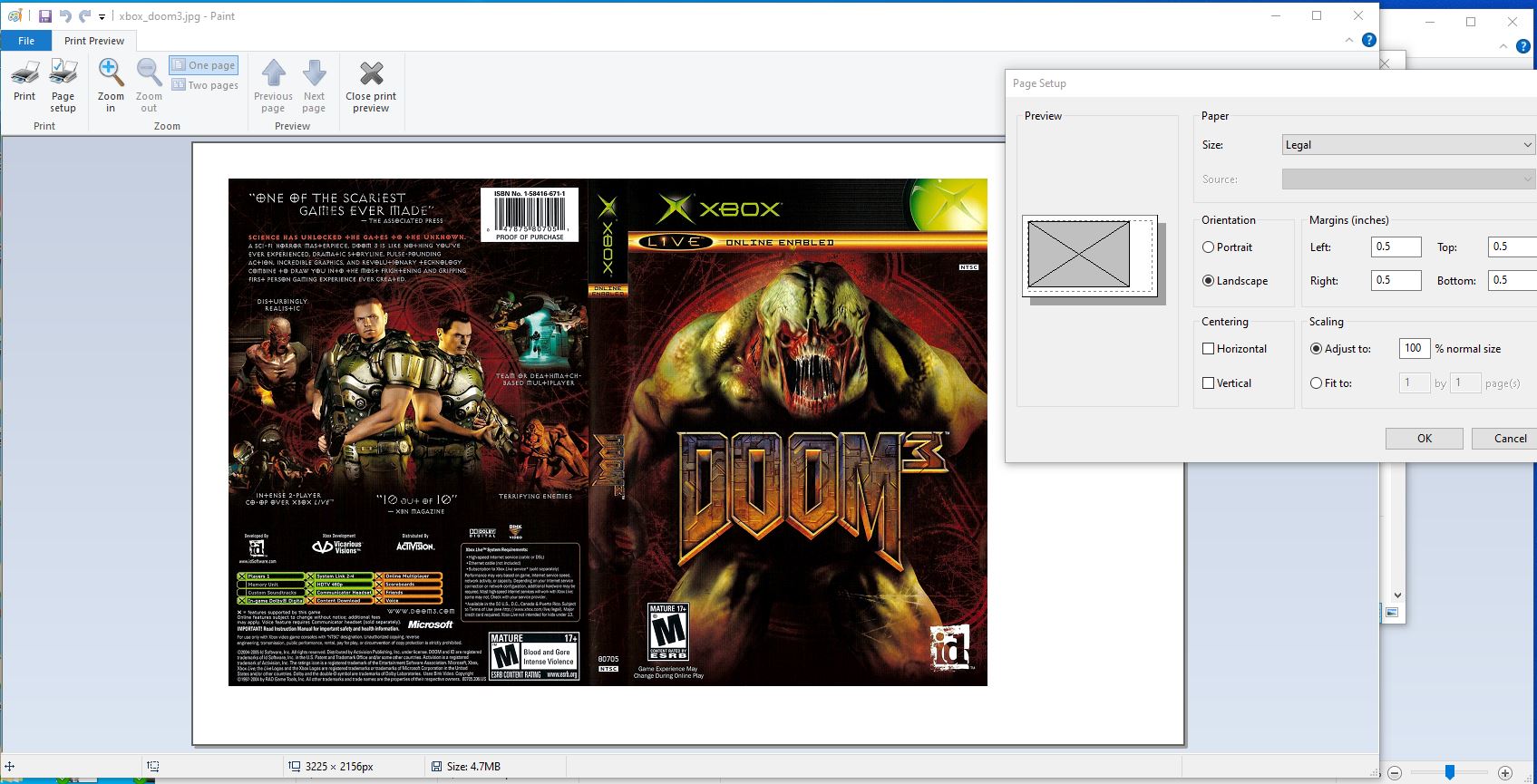The width and height of the screenshot is (1537, 784).
Task: Click the Print icon in the ribbon
Action: point(24,82)
